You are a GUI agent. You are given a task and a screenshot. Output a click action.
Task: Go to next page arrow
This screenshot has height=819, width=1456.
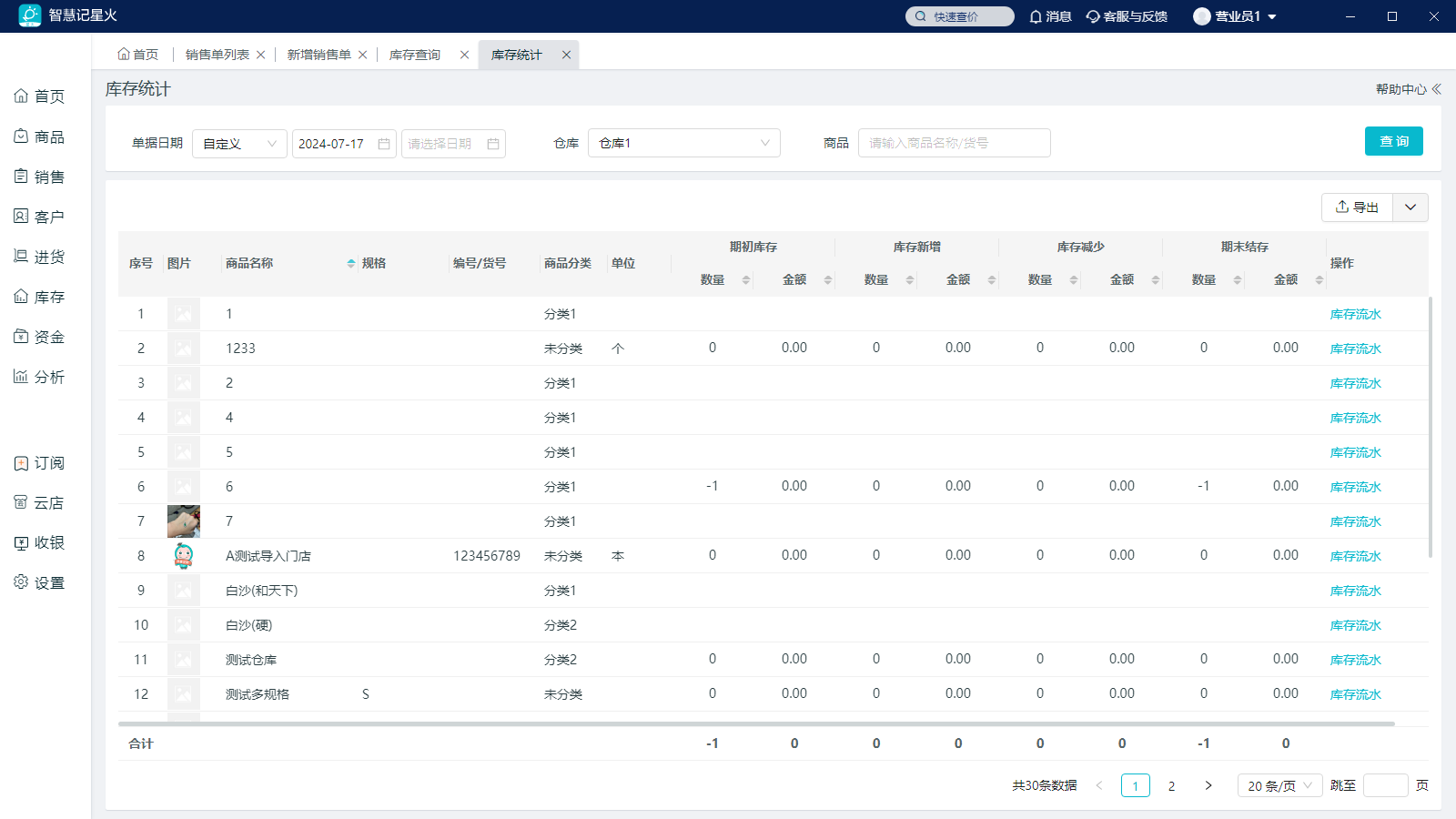tap(1208, 785)
